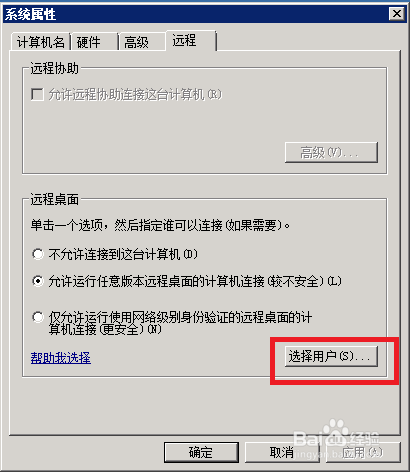Image resolution: width=410 pixels, height=472 pixels.
Task: Click the 单击一个选项 instruction text
Action: pos(160,226)
